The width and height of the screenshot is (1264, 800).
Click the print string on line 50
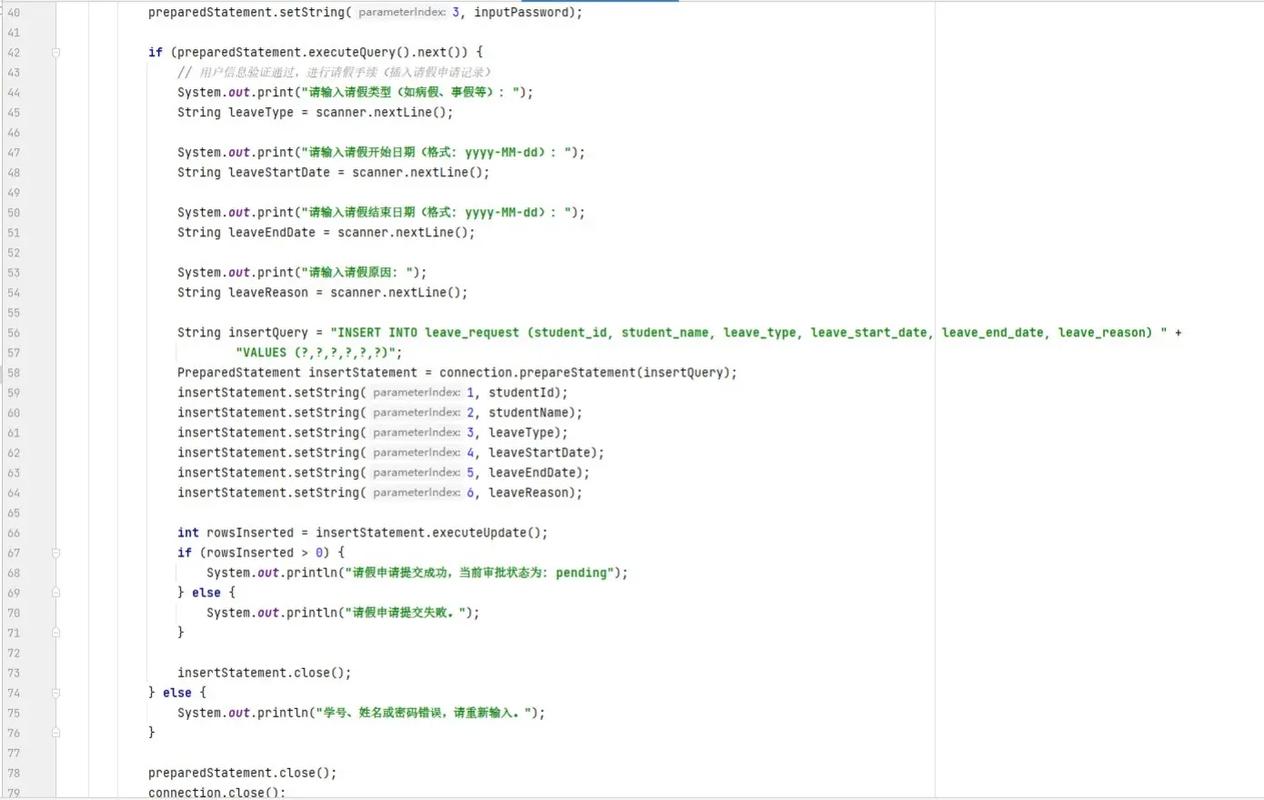pos(439,212)
